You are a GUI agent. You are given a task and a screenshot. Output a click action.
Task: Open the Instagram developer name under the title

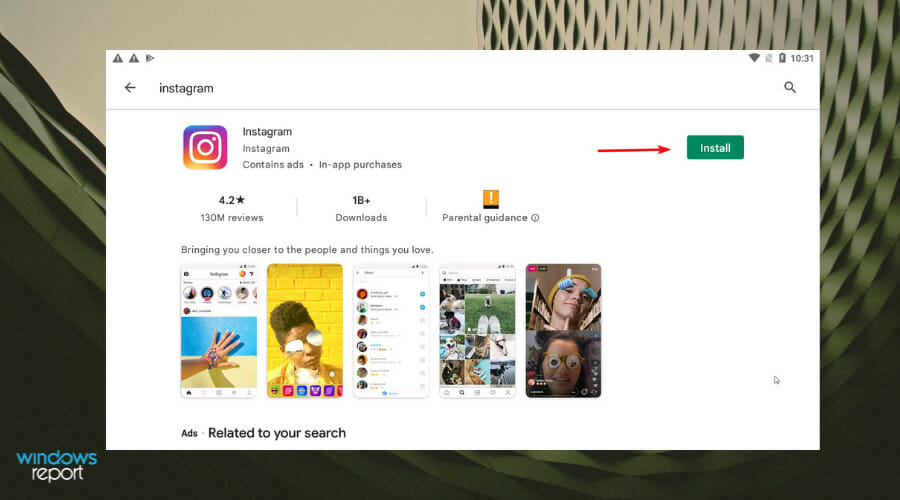[266, 149]
